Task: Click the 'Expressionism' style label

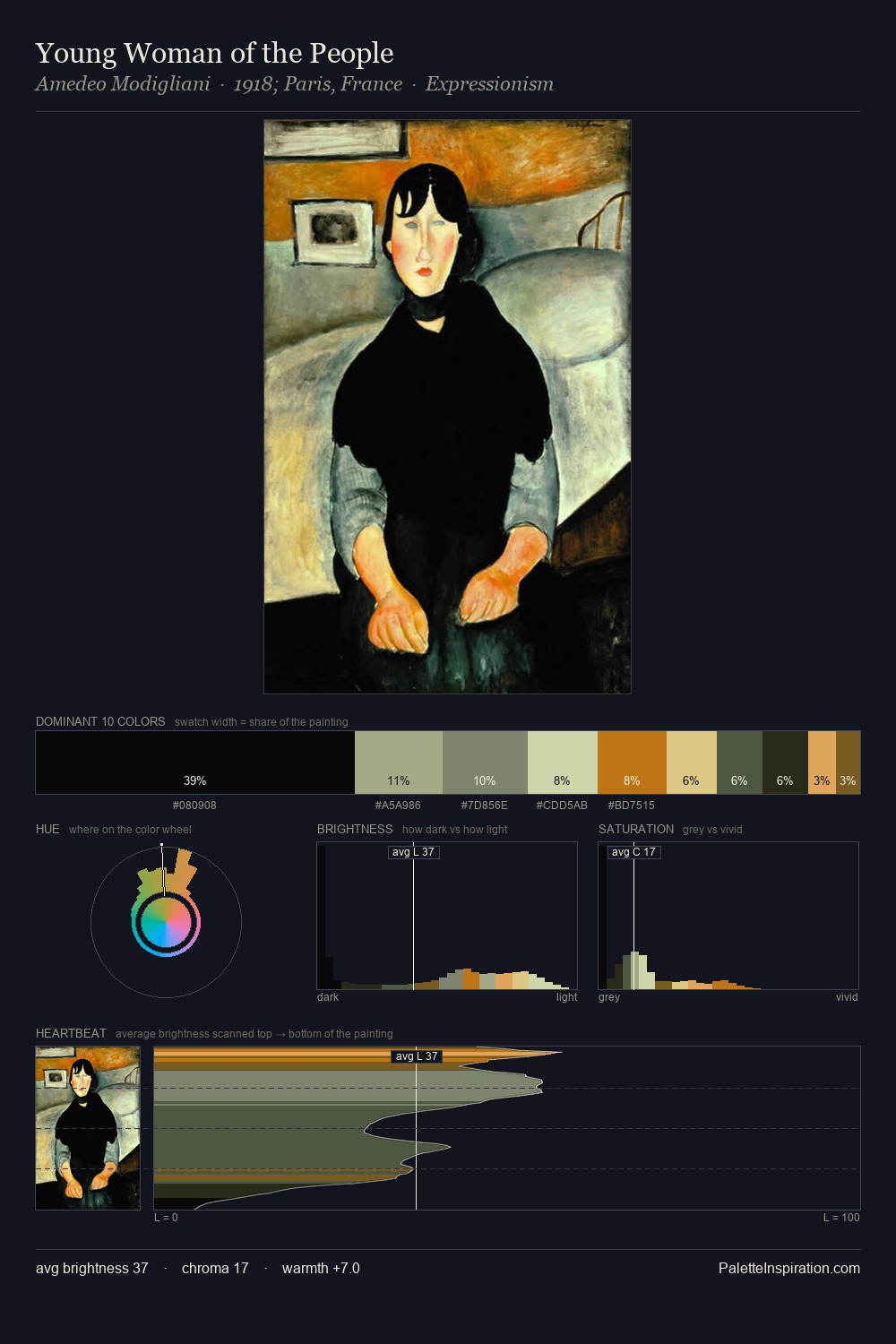Action: click(x=489, y=84)
